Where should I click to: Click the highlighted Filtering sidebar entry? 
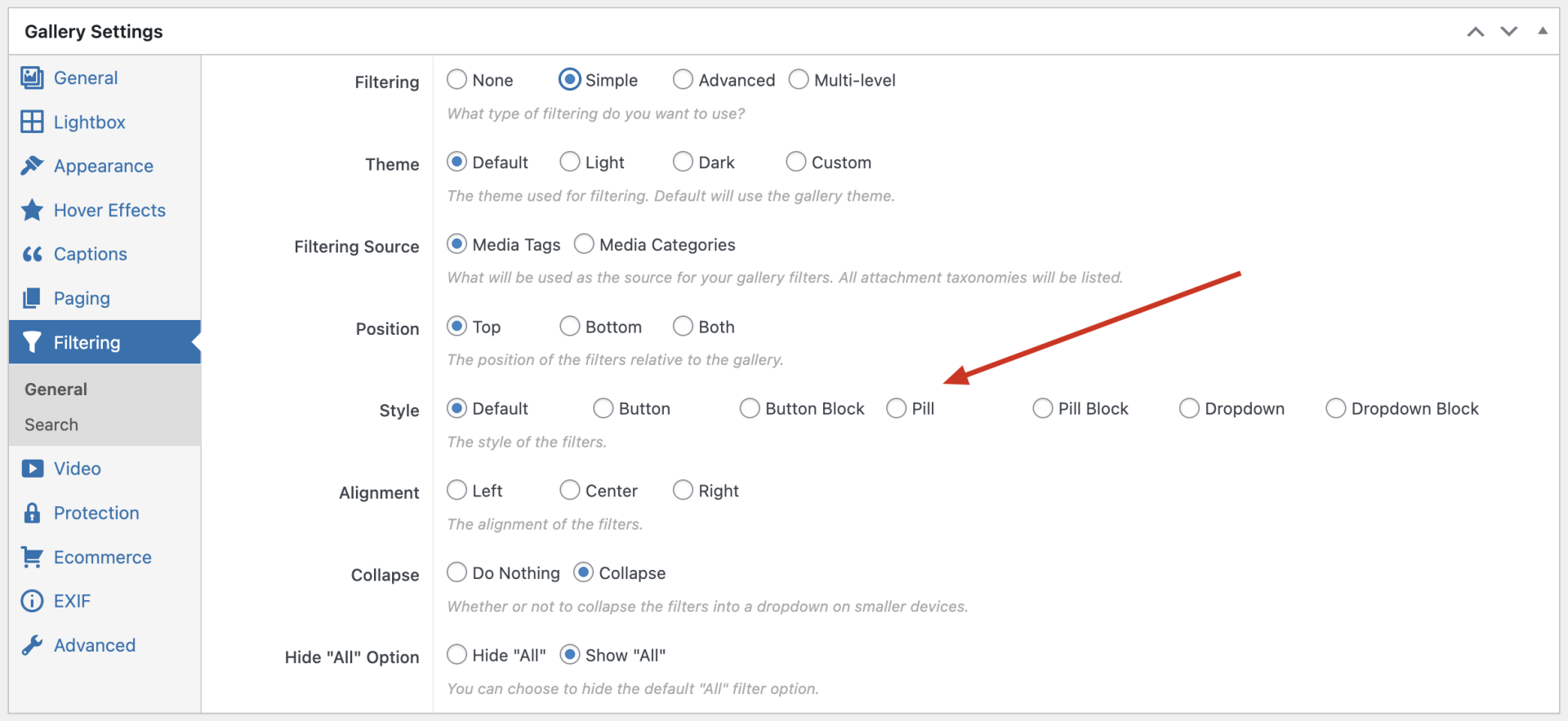[x=87, y=342]
